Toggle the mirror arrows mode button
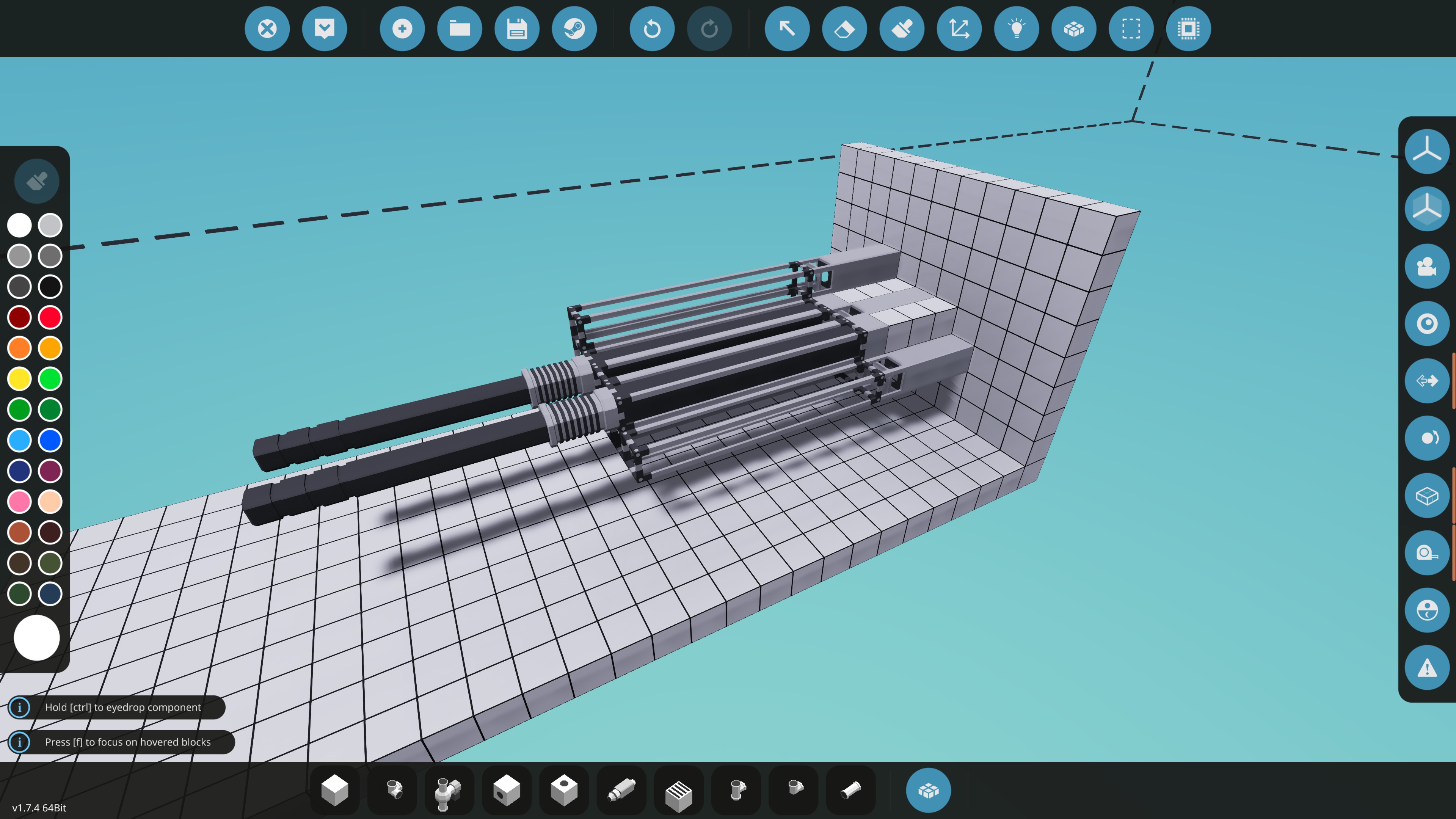This screenshot has width=1456, height=819. tap(1426, 381)
